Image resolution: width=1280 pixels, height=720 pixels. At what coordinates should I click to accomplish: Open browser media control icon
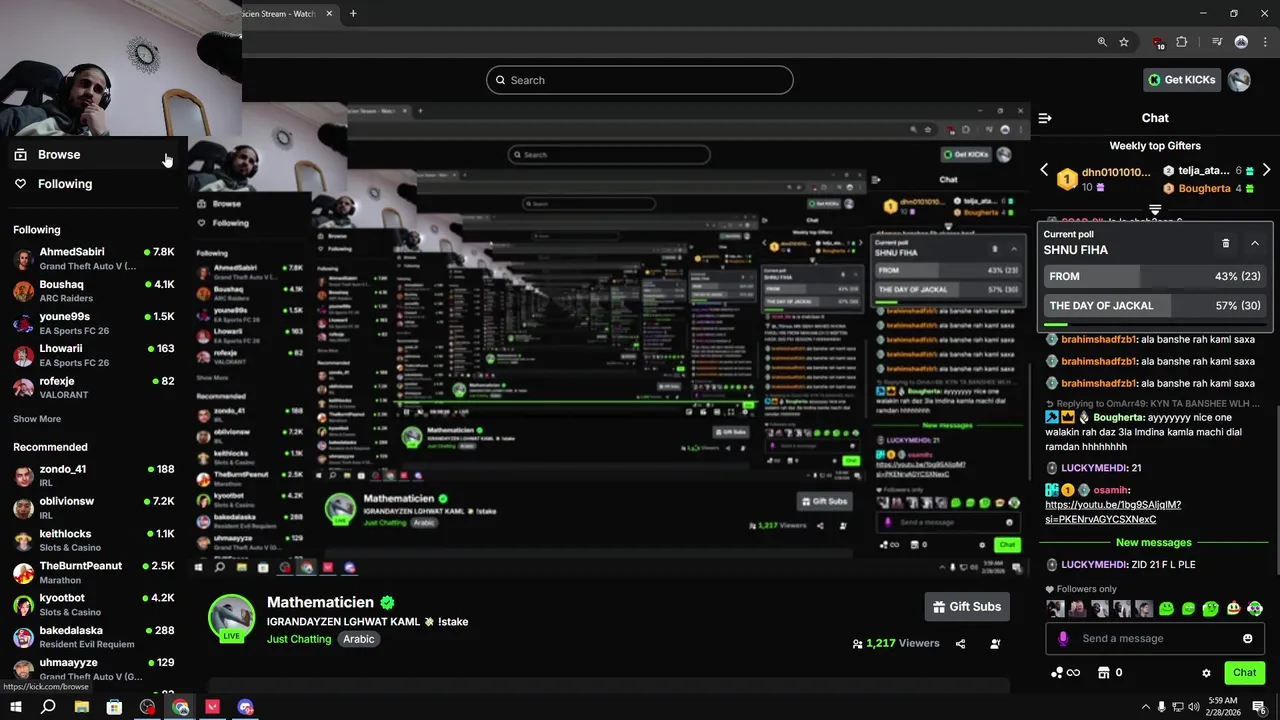point(1217,42)
